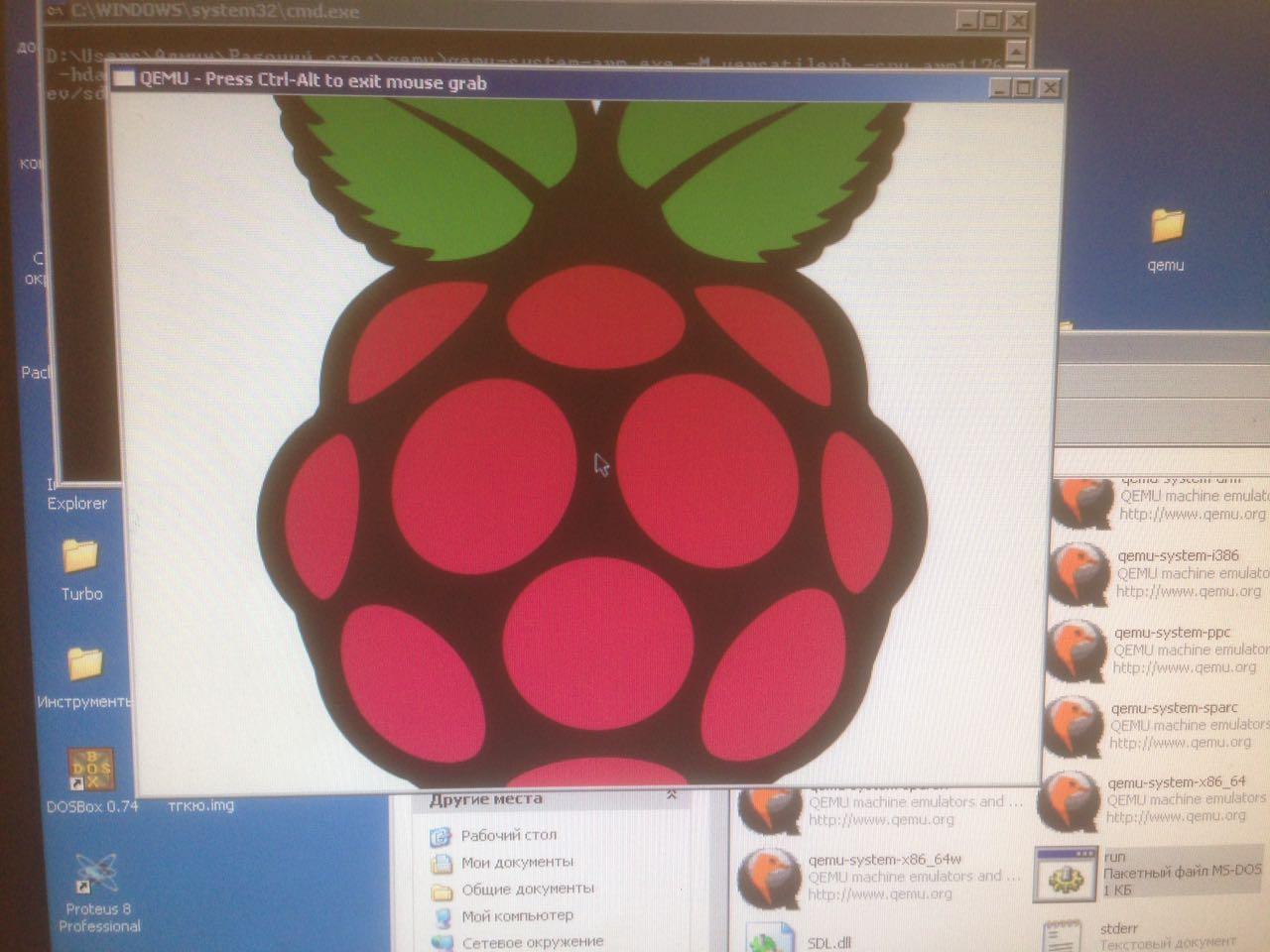
Task: Minimize the QEMU window
Action: click(x=1001, y=87)
